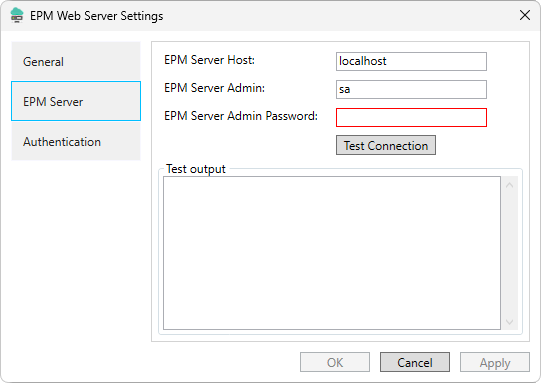The image size is (541, 383).
Task: Click the EPM Web Server Settings app icon
Action: pyautogui.click(x=17, y=16)
